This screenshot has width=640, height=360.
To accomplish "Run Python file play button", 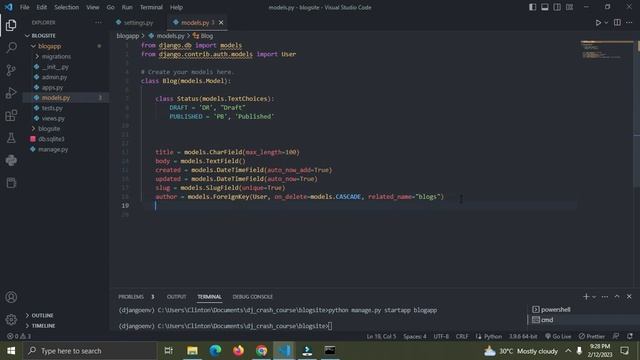I will point(598,22).
